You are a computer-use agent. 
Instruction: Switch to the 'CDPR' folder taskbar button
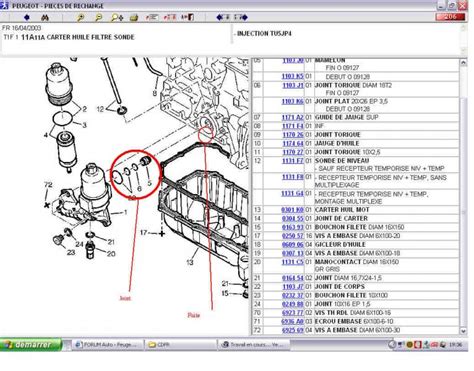pos(180,345)
